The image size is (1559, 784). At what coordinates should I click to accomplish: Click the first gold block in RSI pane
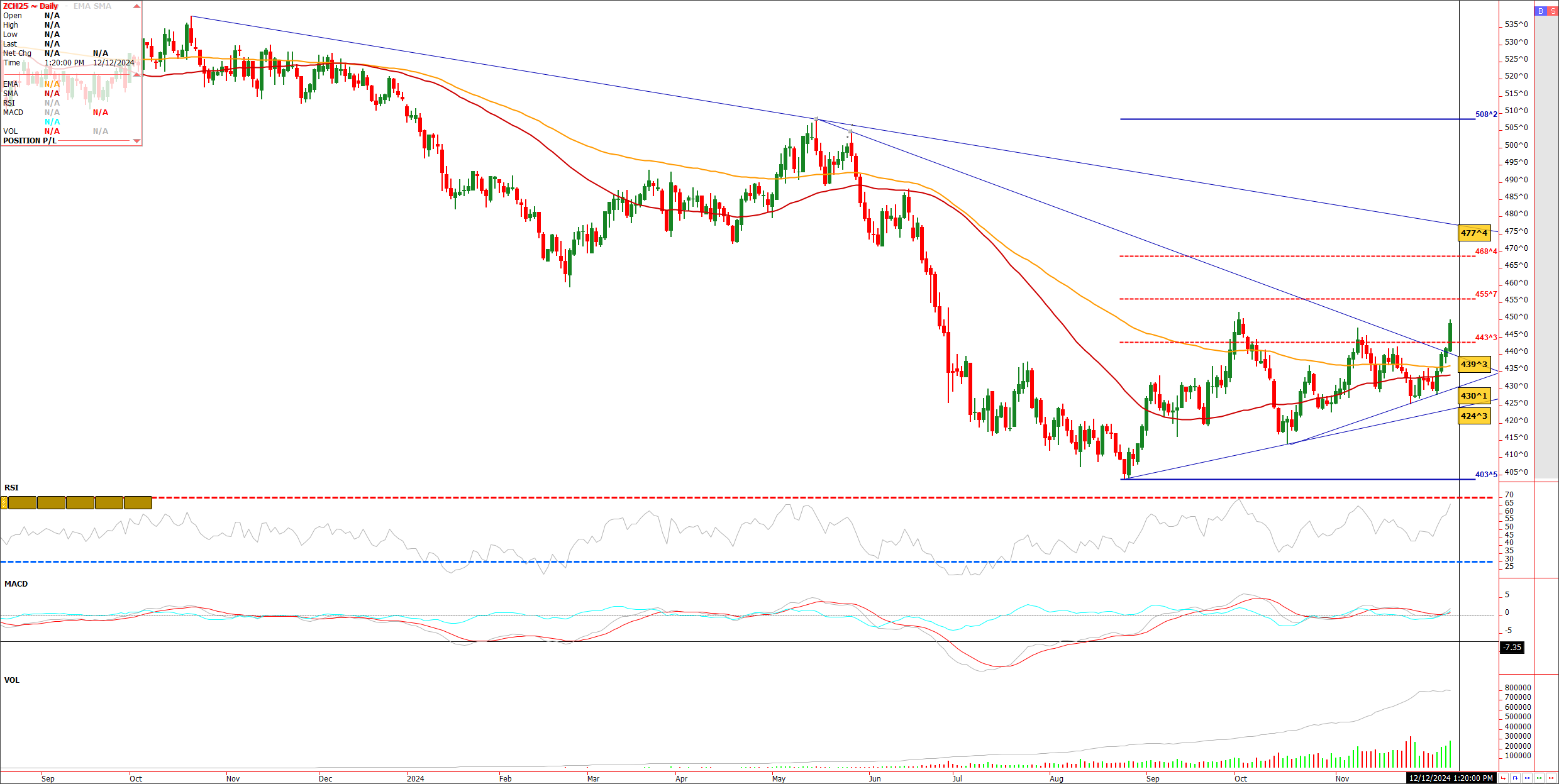coord(21,502)
